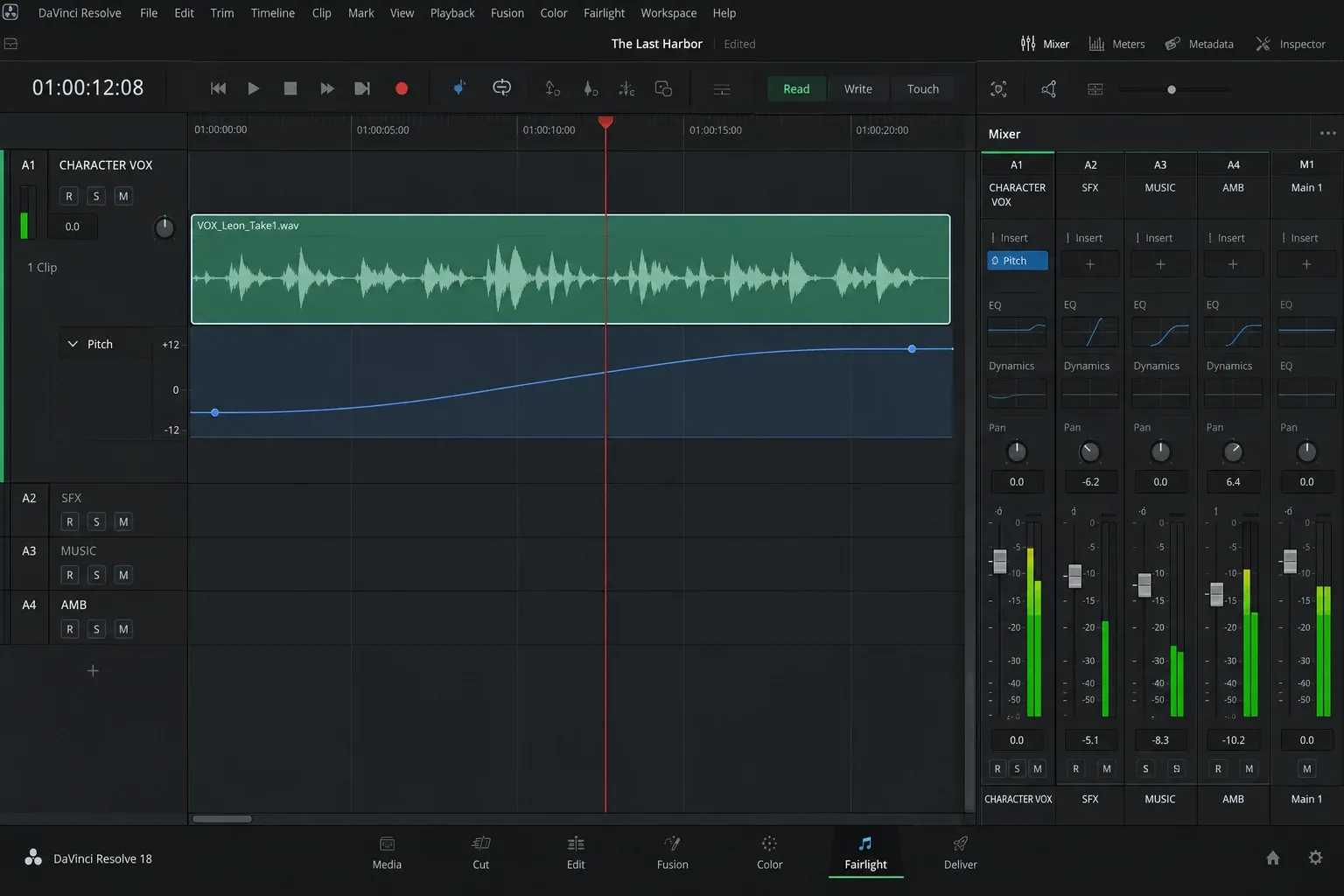Toggle the Pitch insert on A1 channel
This screenshot has height=896, width=1344.
pos(1017,261)
